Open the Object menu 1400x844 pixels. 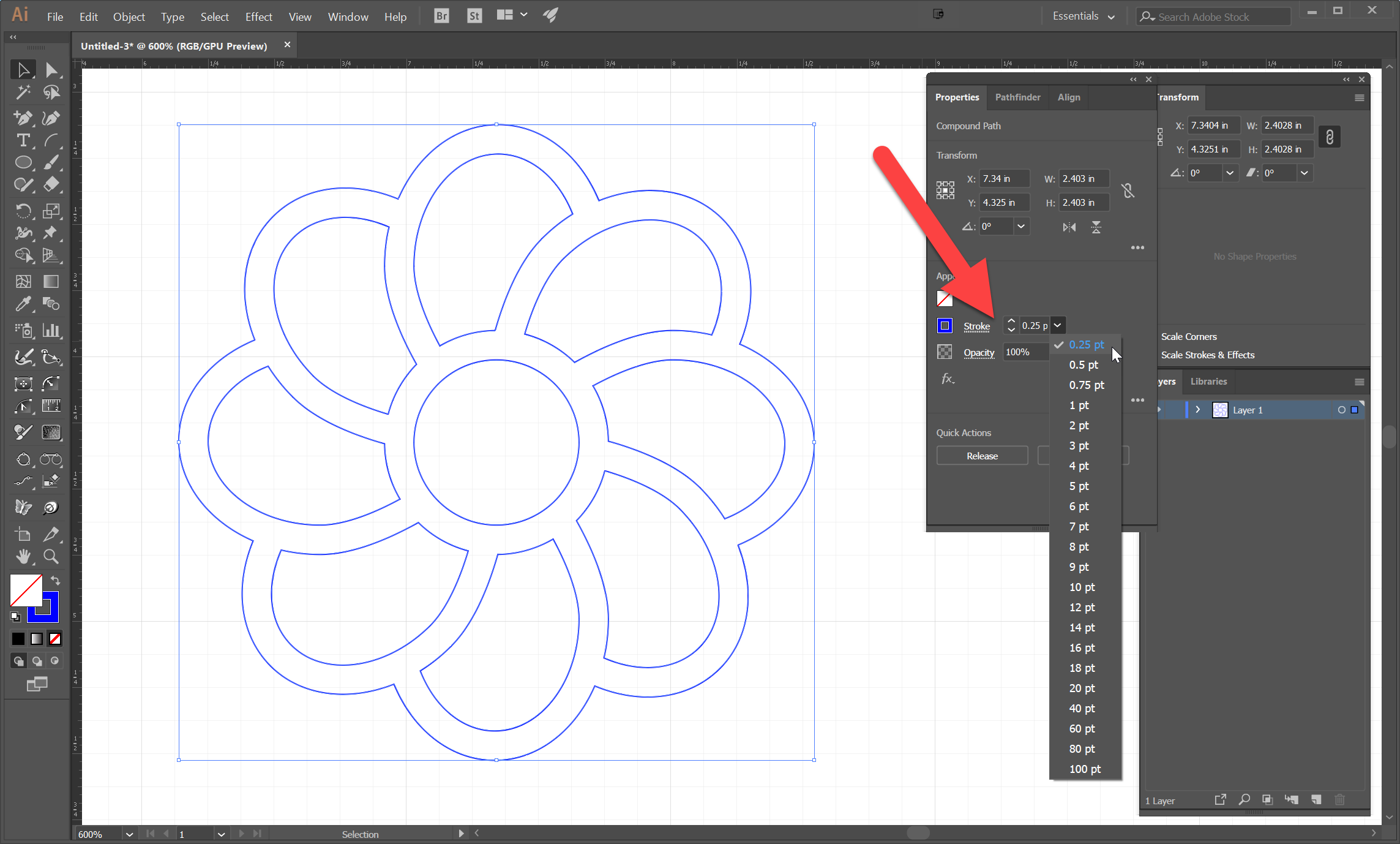tap(127, 15)
